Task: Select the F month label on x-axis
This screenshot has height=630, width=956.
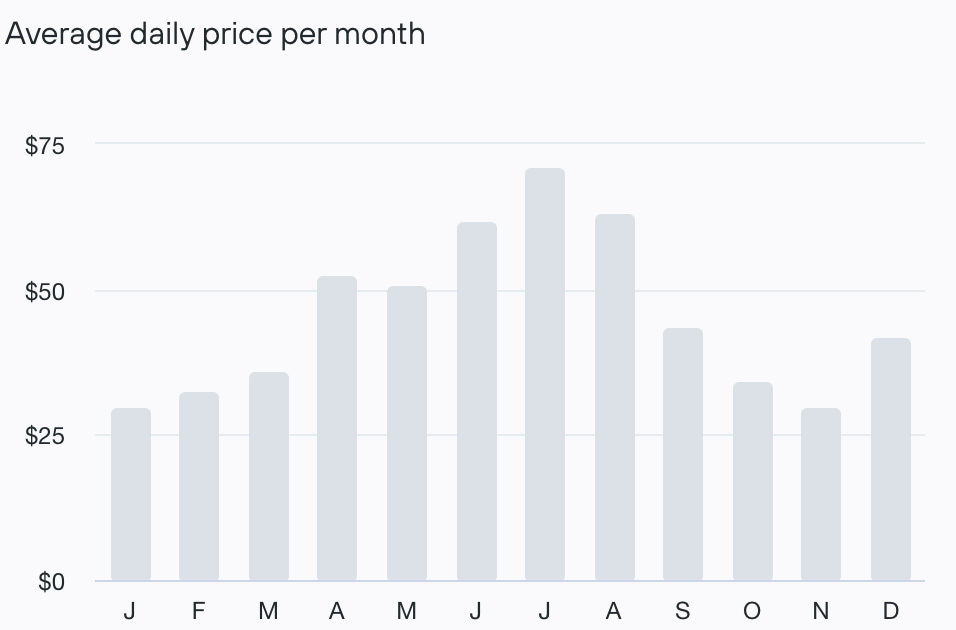Action: [x=199, y=611]
